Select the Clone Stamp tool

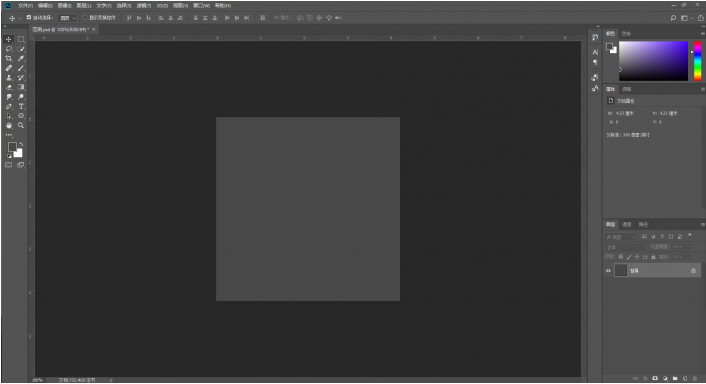click(9, 78)
